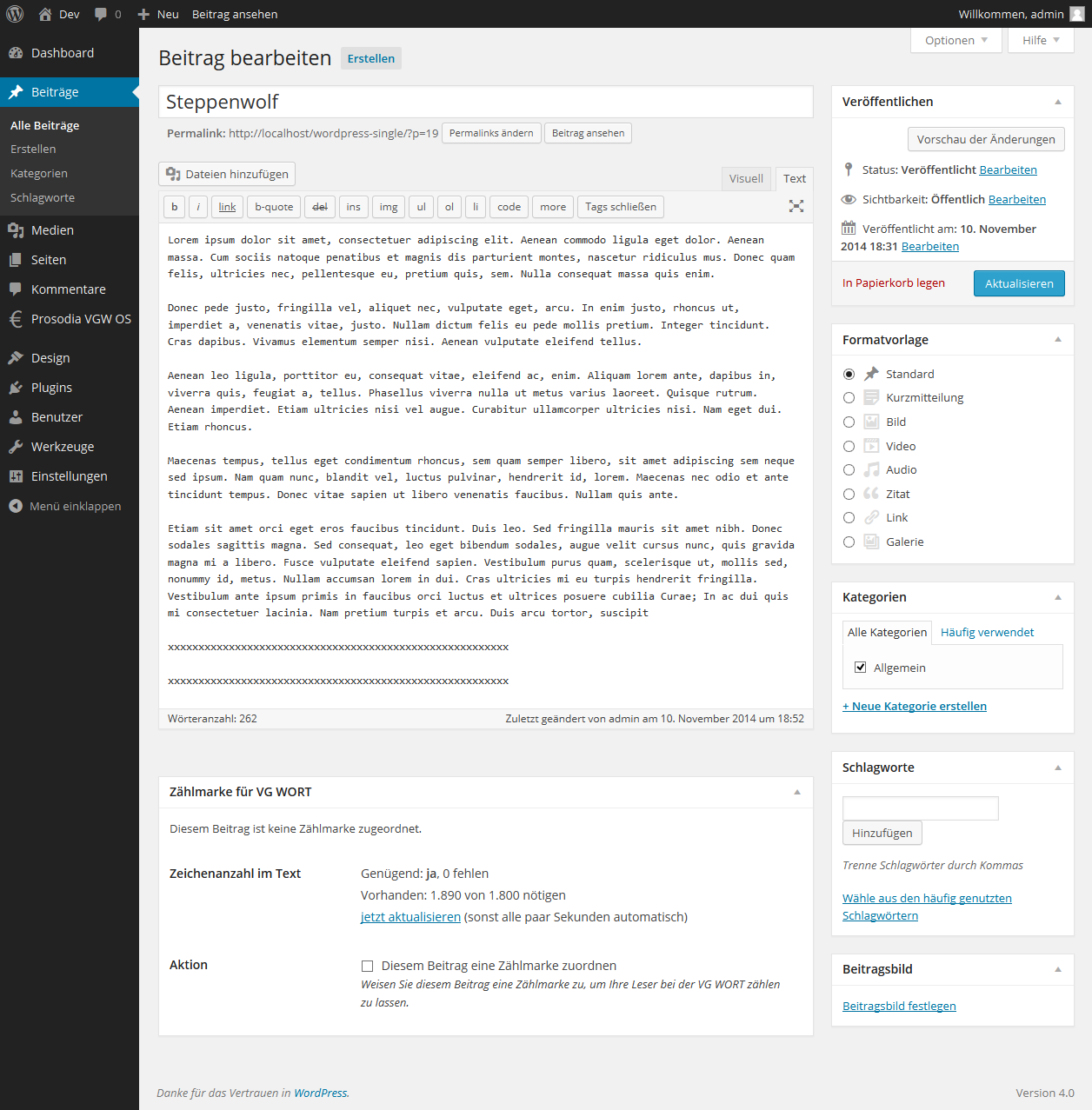
Task: Select Link post format
Action: (x=849, y=517)
